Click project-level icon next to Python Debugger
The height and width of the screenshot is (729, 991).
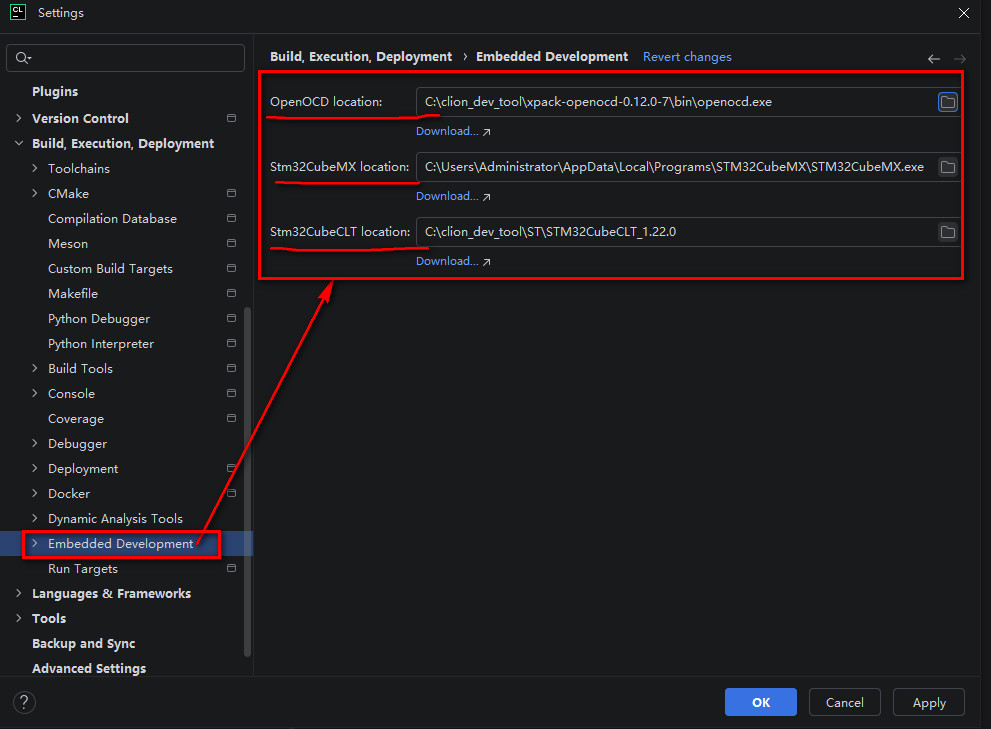(x=231, y=318)
